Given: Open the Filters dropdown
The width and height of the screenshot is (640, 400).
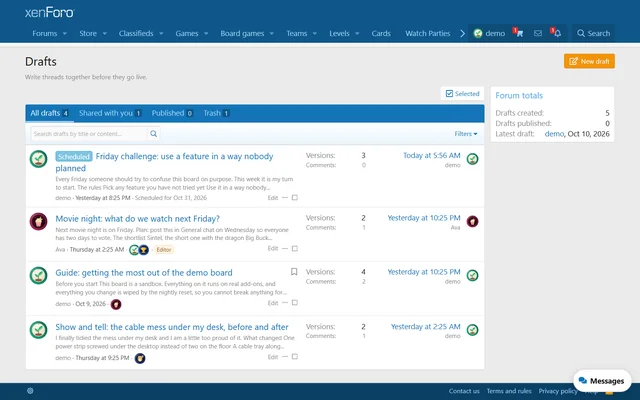Looking at the screenshot, I should pos(466,134).
